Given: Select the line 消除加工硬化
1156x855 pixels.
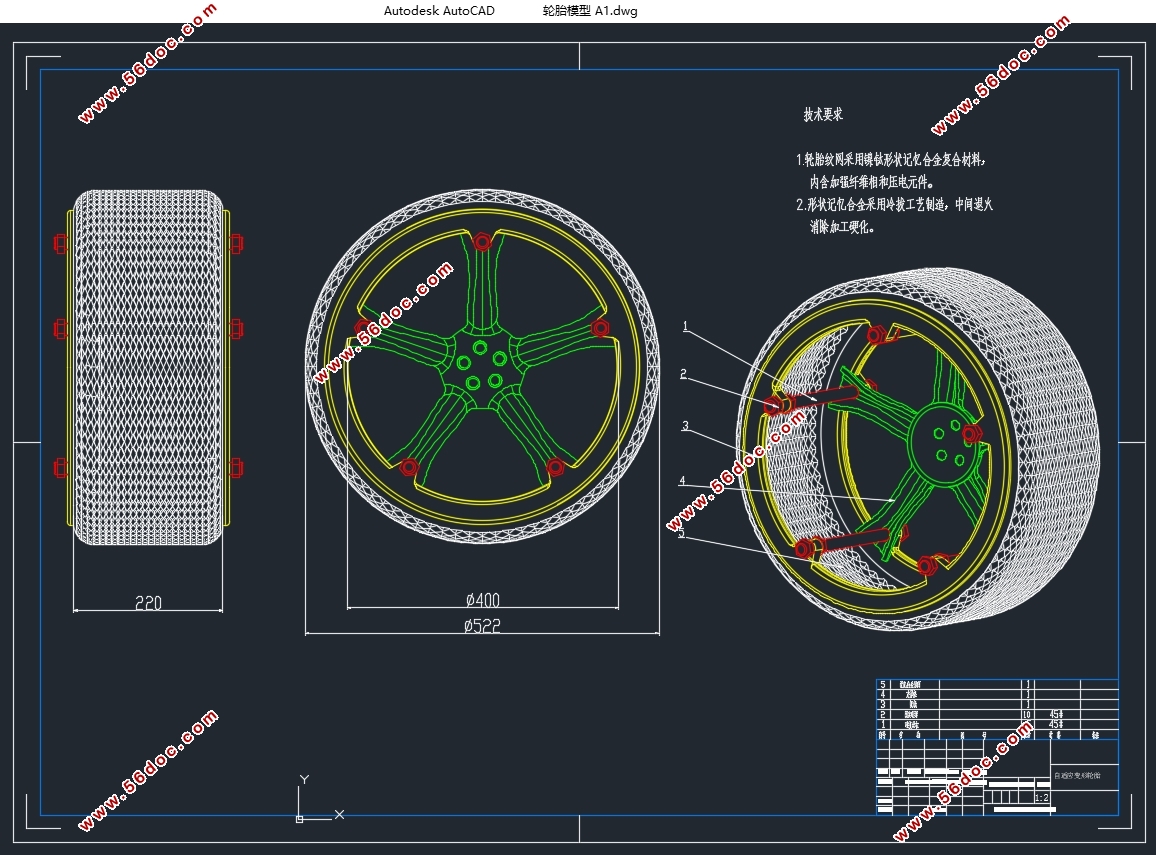Looking at the screenshot, I should click(x=843, y=227).
